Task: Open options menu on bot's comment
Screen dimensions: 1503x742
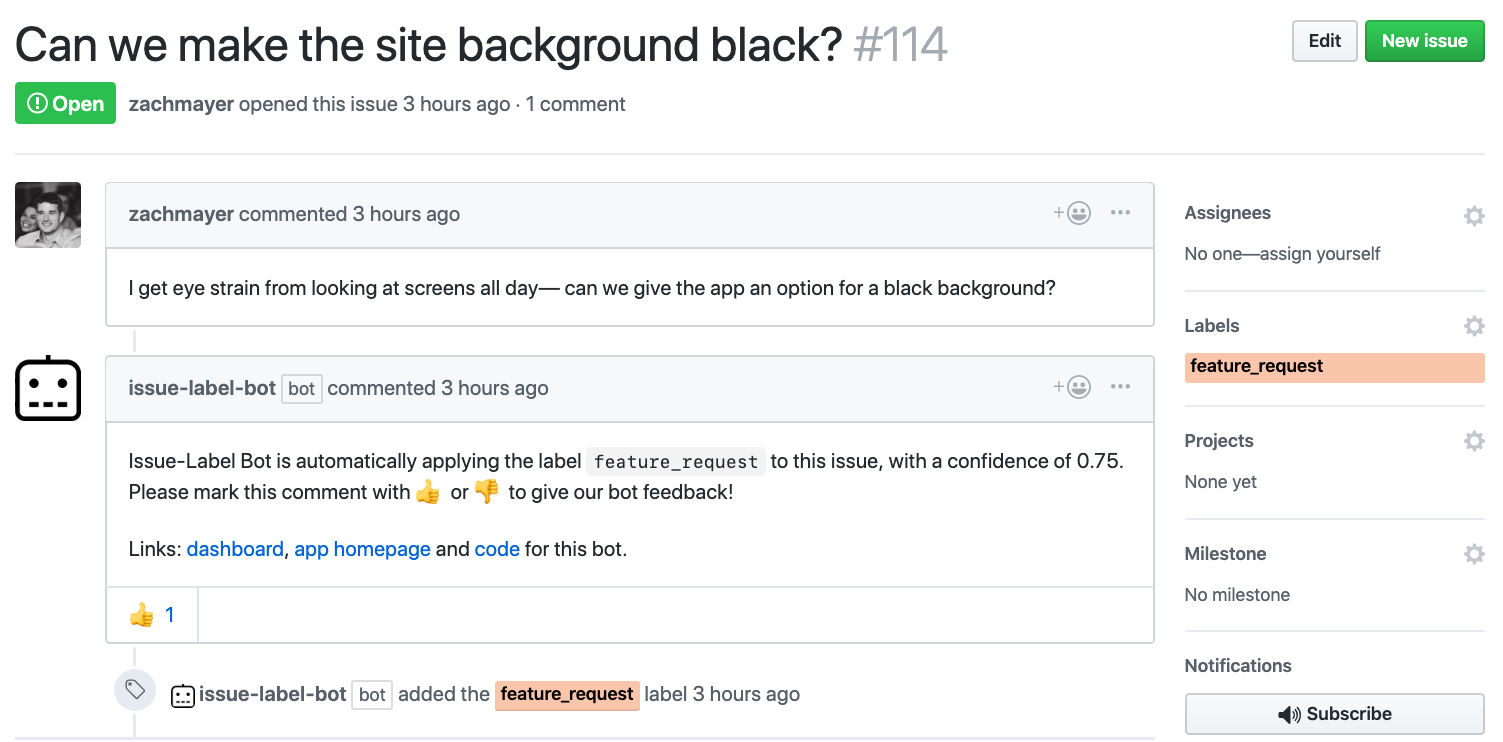Action: pos(1120,387)
